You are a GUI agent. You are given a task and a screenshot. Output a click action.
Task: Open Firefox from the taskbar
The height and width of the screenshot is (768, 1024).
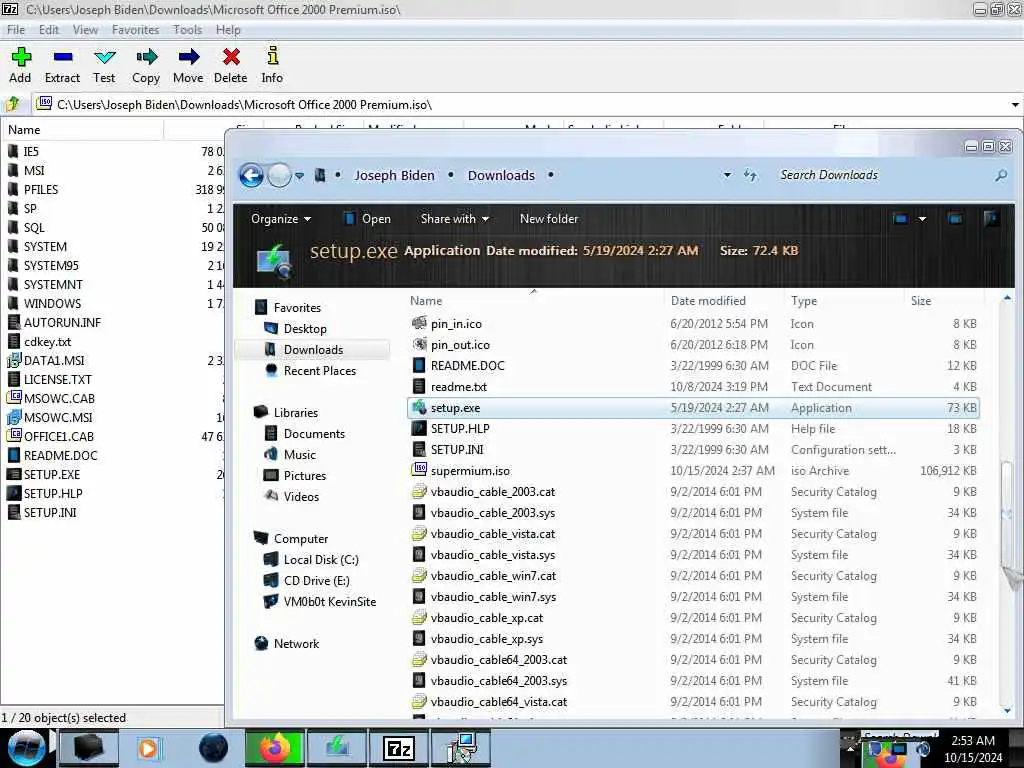pyautogui.click(x=275, y=748)
